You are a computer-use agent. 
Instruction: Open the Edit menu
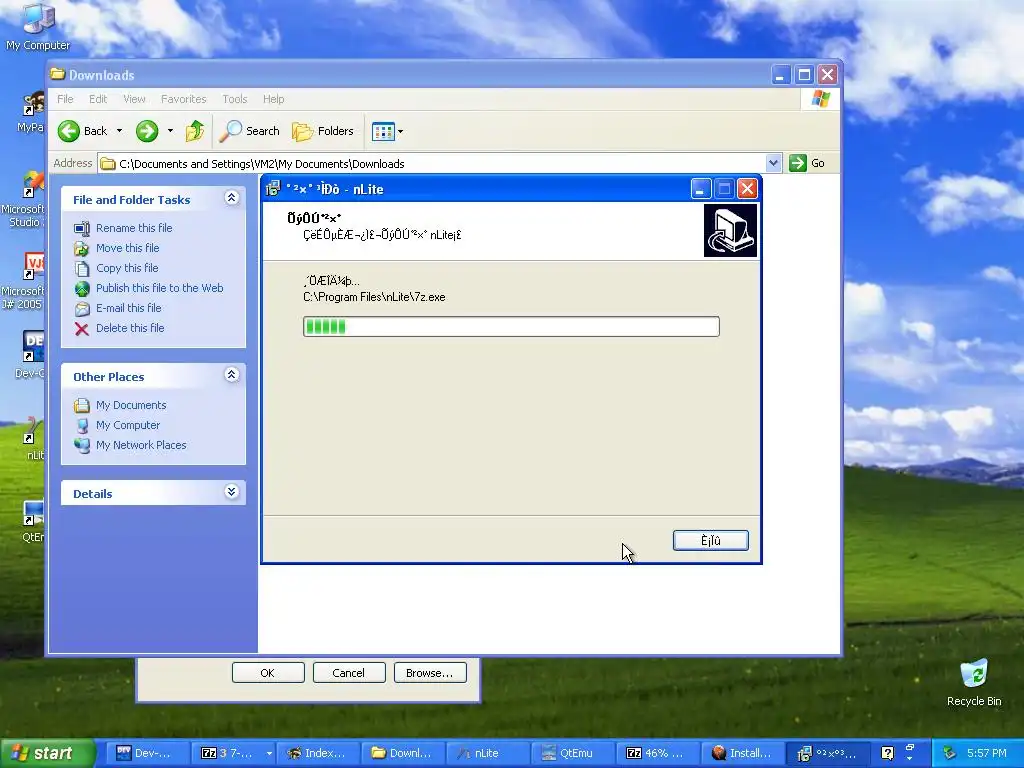[98, 99]
